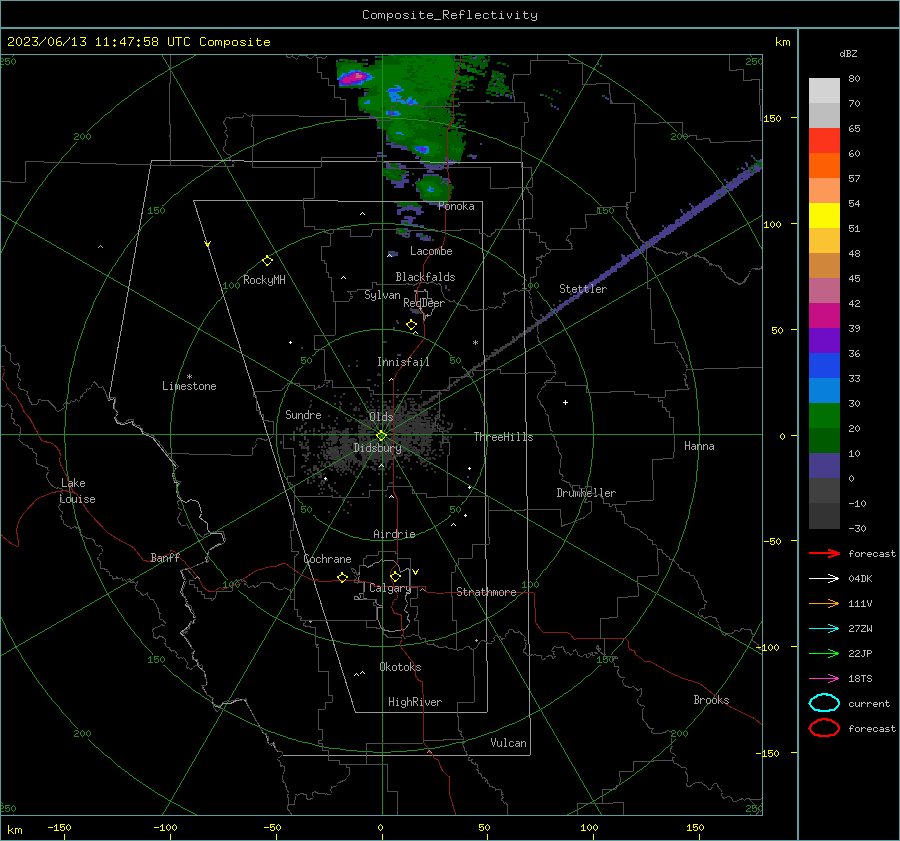Click the asterisk marker above Limestone

point(189,377)
